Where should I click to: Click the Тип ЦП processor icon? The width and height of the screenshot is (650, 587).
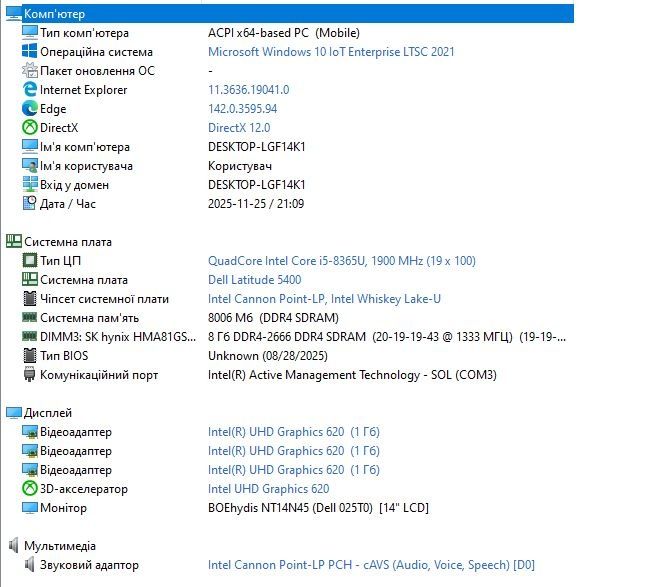click(29, 261)
